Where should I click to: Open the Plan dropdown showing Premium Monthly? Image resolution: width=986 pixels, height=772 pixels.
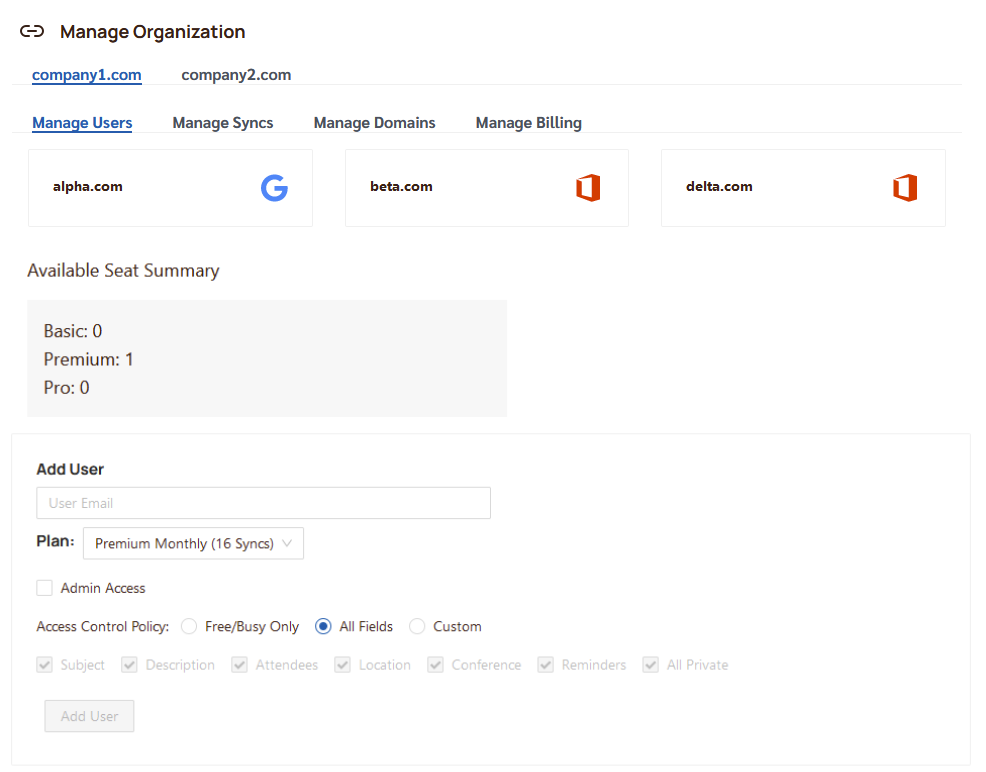point(193,543)
